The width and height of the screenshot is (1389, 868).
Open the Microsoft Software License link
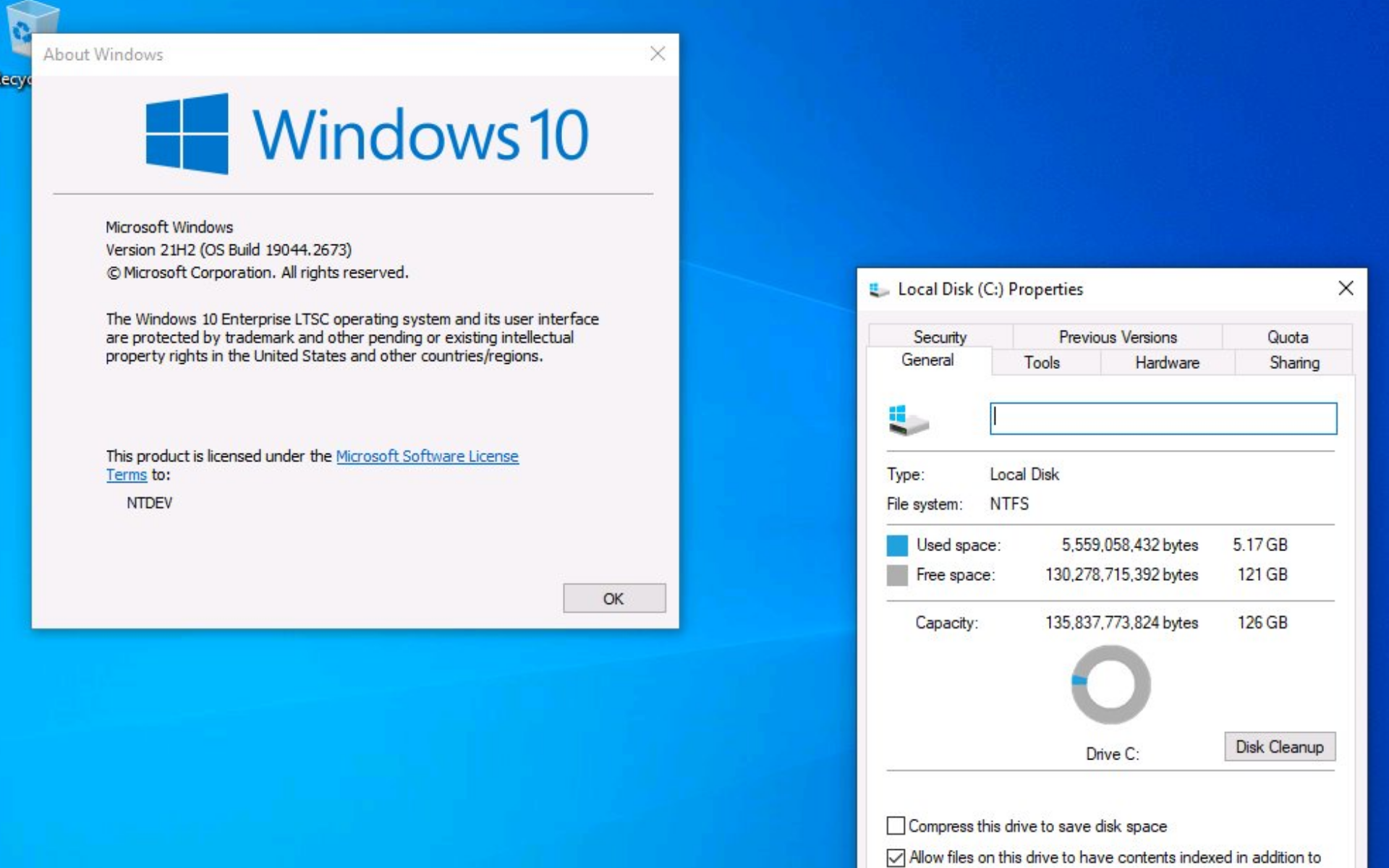coord(427,456)
